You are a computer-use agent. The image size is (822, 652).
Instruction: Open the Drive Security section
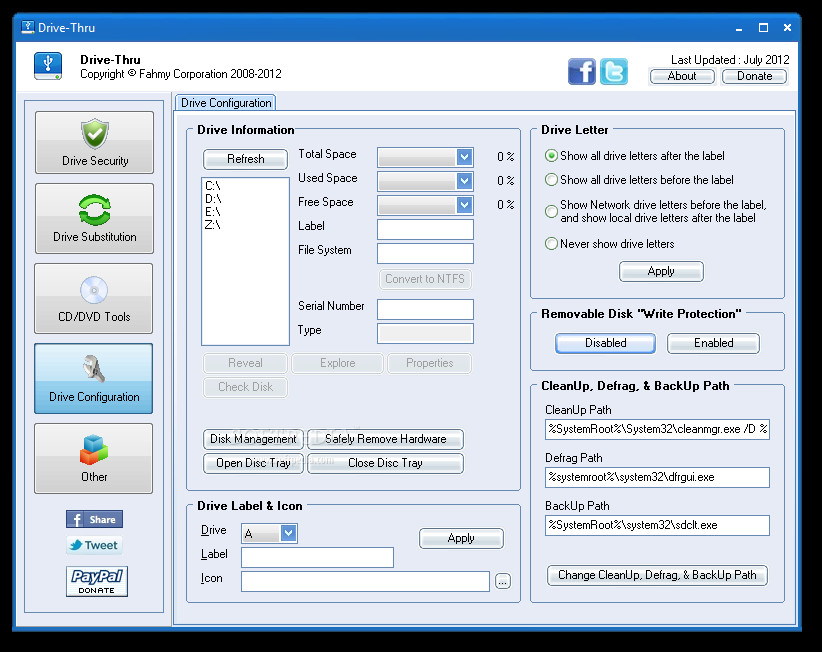pyautogui.click(x=94, y=142)
